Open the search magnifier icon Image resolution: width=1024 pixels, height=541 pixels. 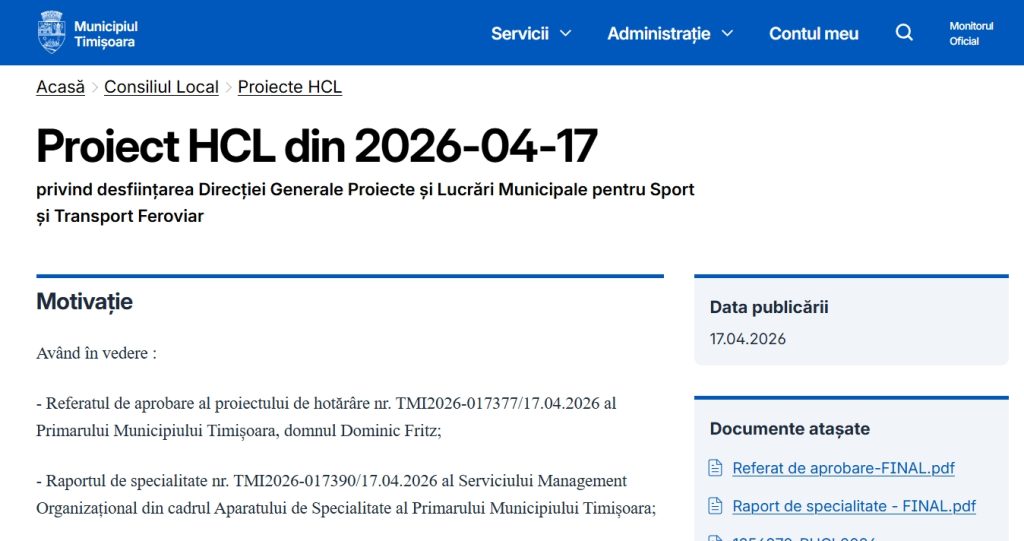[x=904, y=33]
